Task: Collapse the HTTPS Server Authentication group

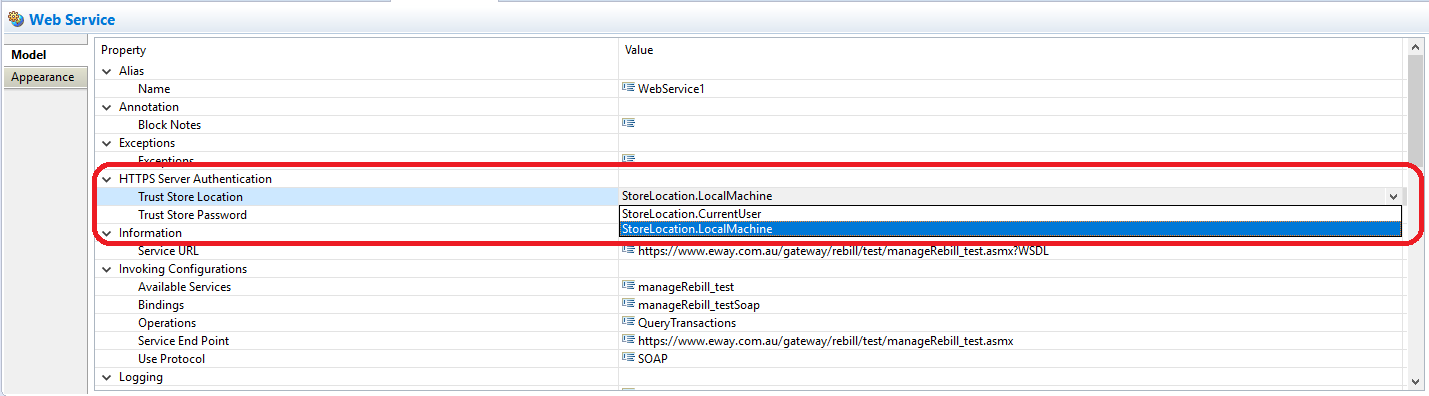Action: pos(107,179)
